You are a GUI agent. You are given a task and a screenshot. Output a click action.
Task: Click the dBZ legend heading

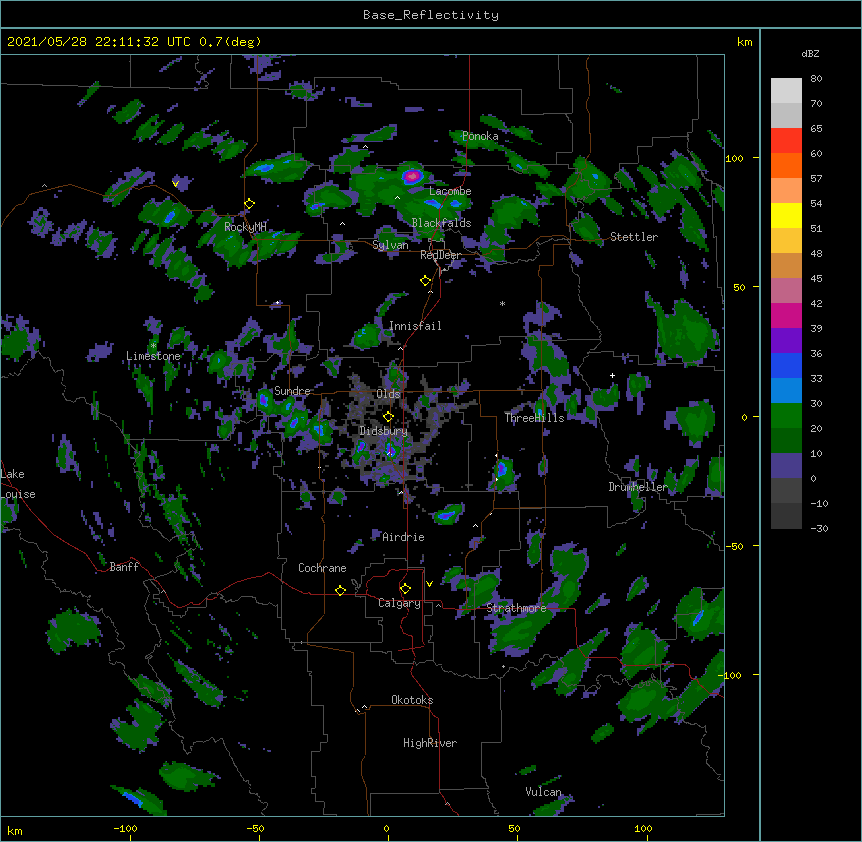click(x=810, y=53)
